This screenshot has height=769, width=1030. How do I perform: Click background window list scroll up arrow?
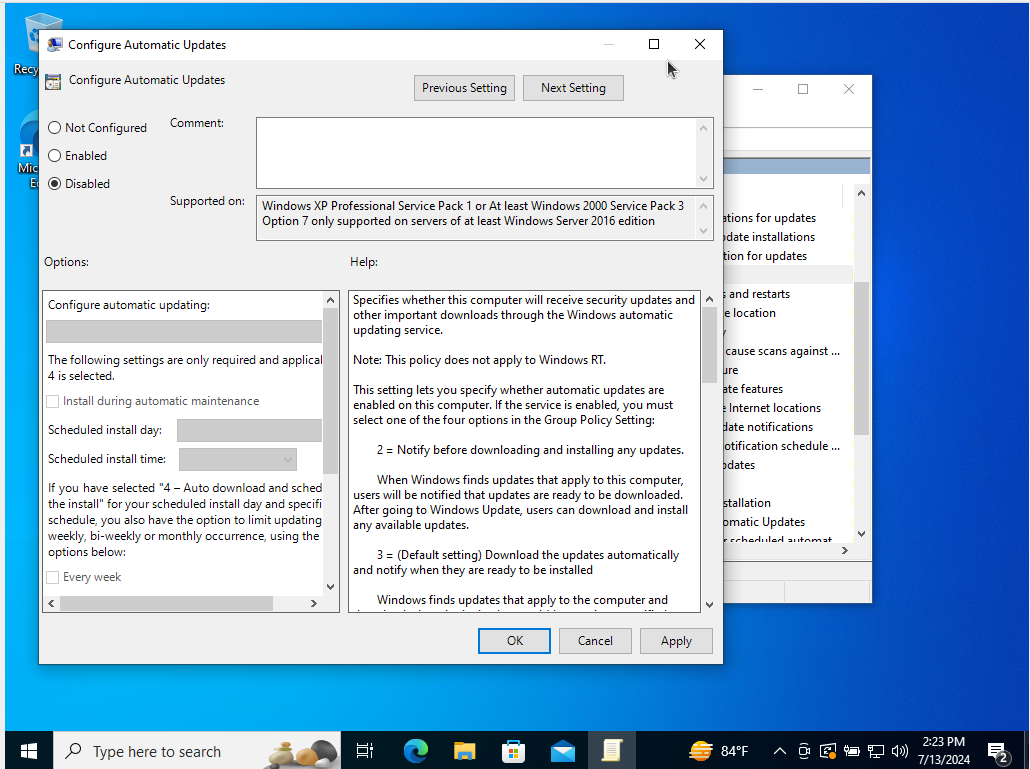pos(861,193)
